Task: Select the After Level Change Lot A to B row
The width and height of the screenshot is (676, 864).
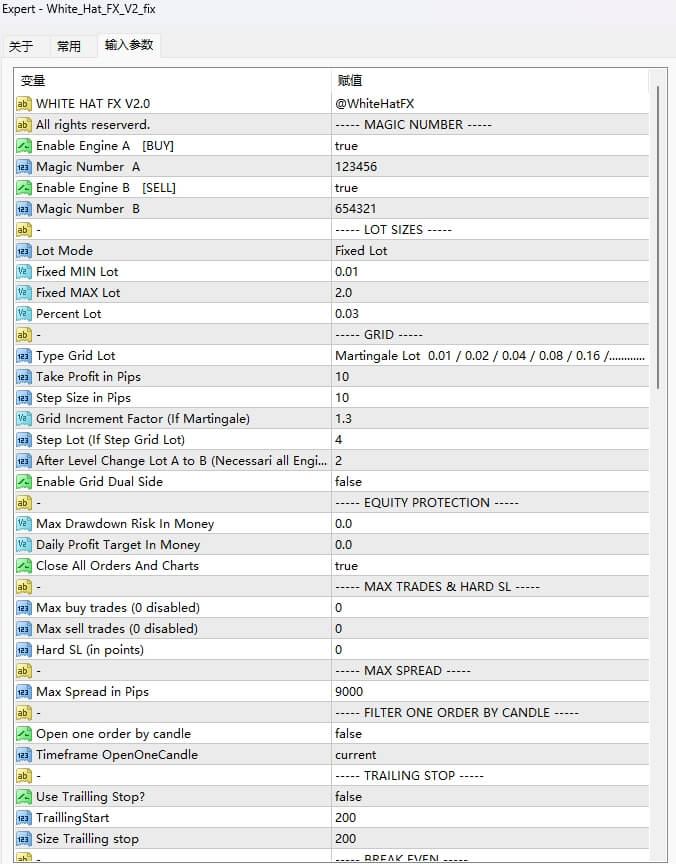Action: click(332, 461)
